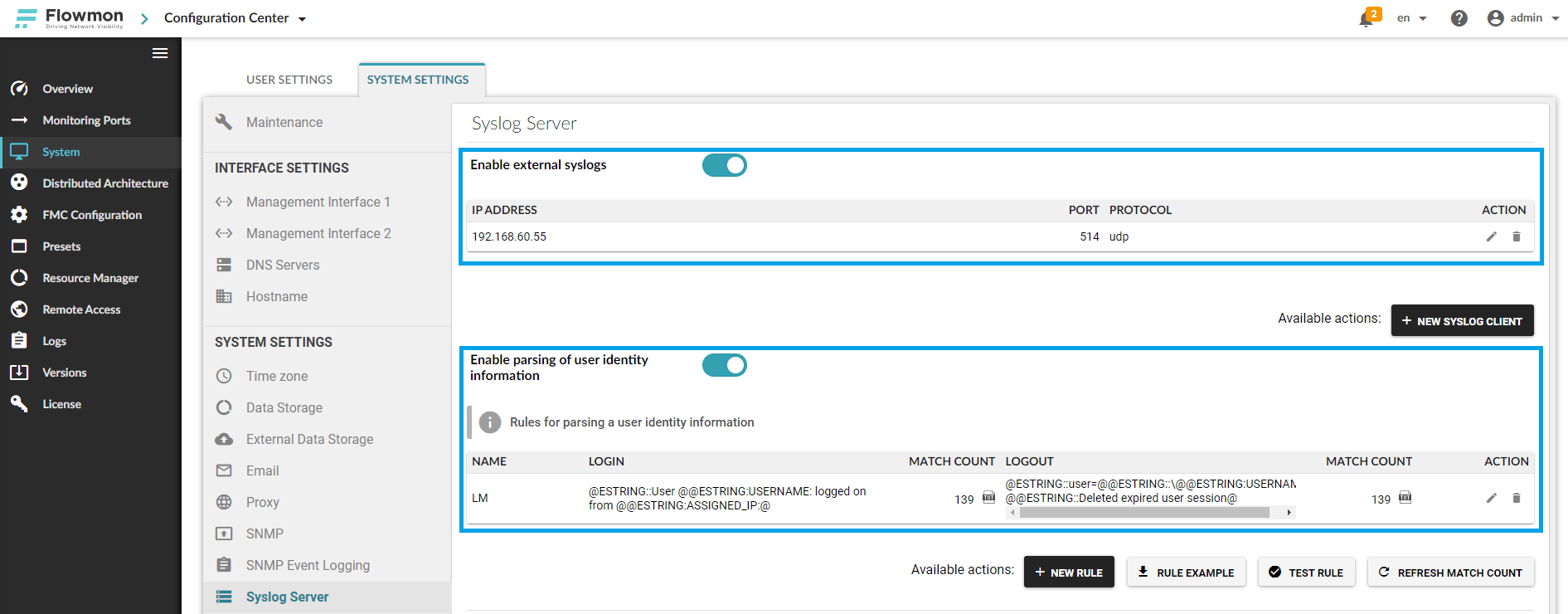
Task: Click the logout match count text icon
Action: pos(1405,498)
